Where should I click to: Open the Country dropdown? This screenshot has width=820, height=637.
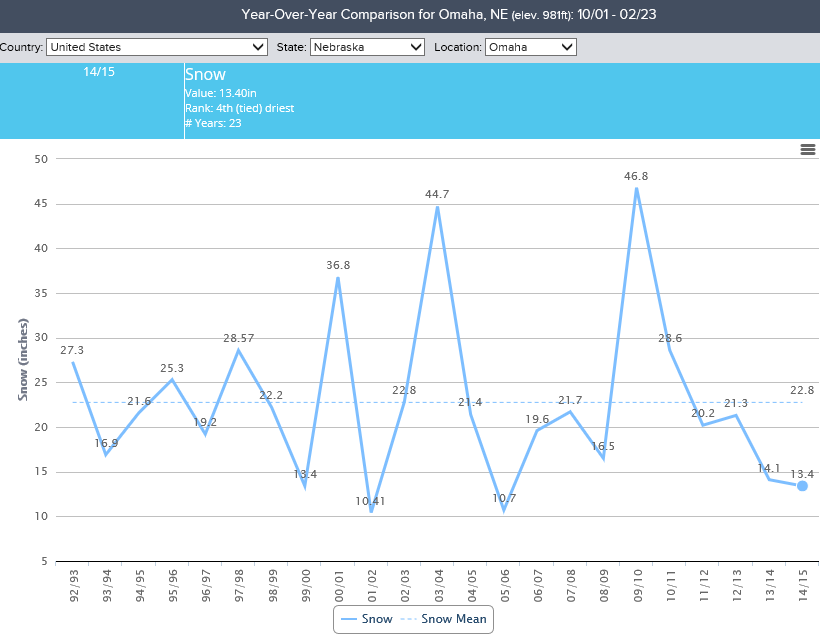(x=155, y=46)
